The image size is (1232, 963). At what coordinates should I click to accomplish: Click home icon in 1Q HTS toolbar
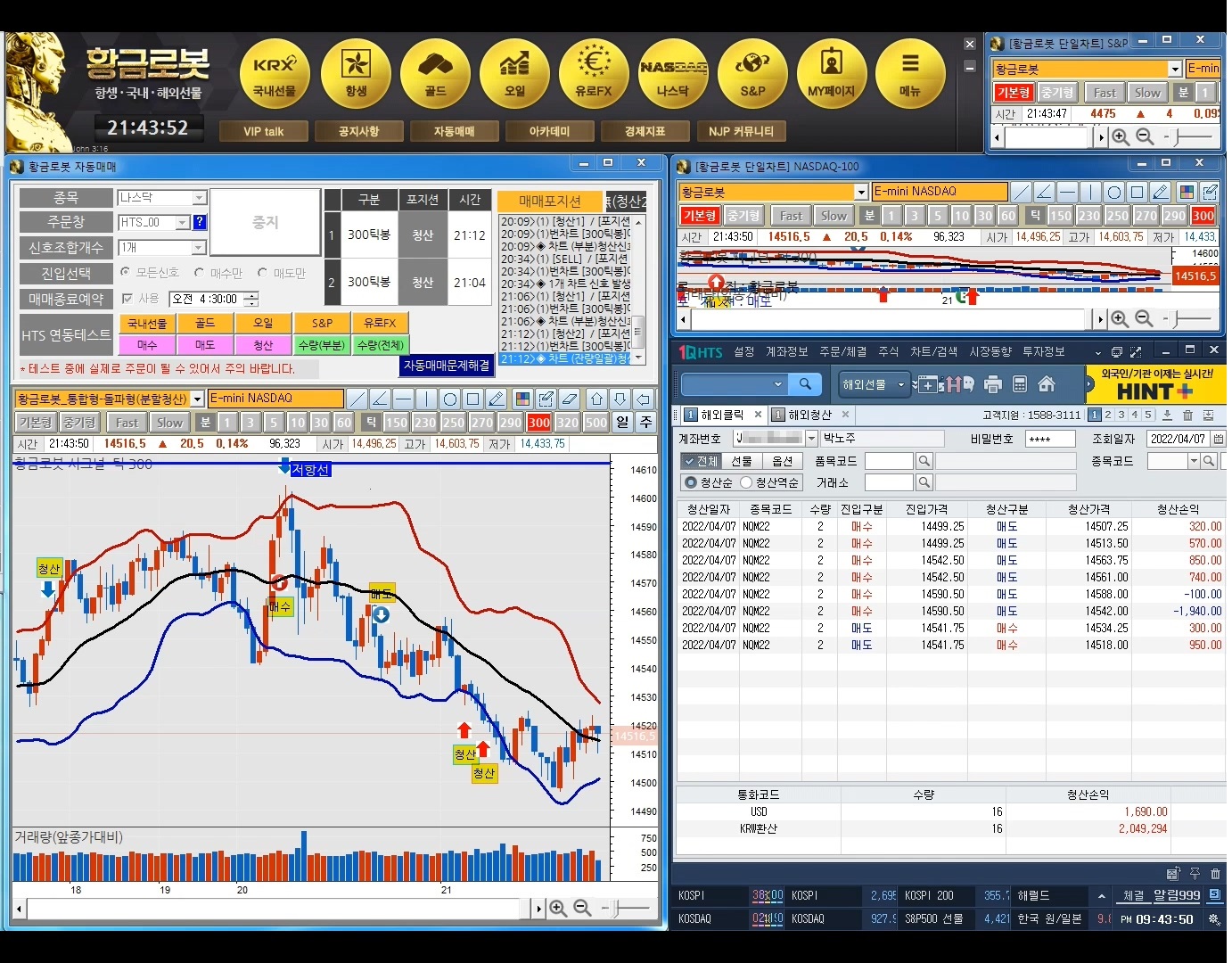[1047, 384]
